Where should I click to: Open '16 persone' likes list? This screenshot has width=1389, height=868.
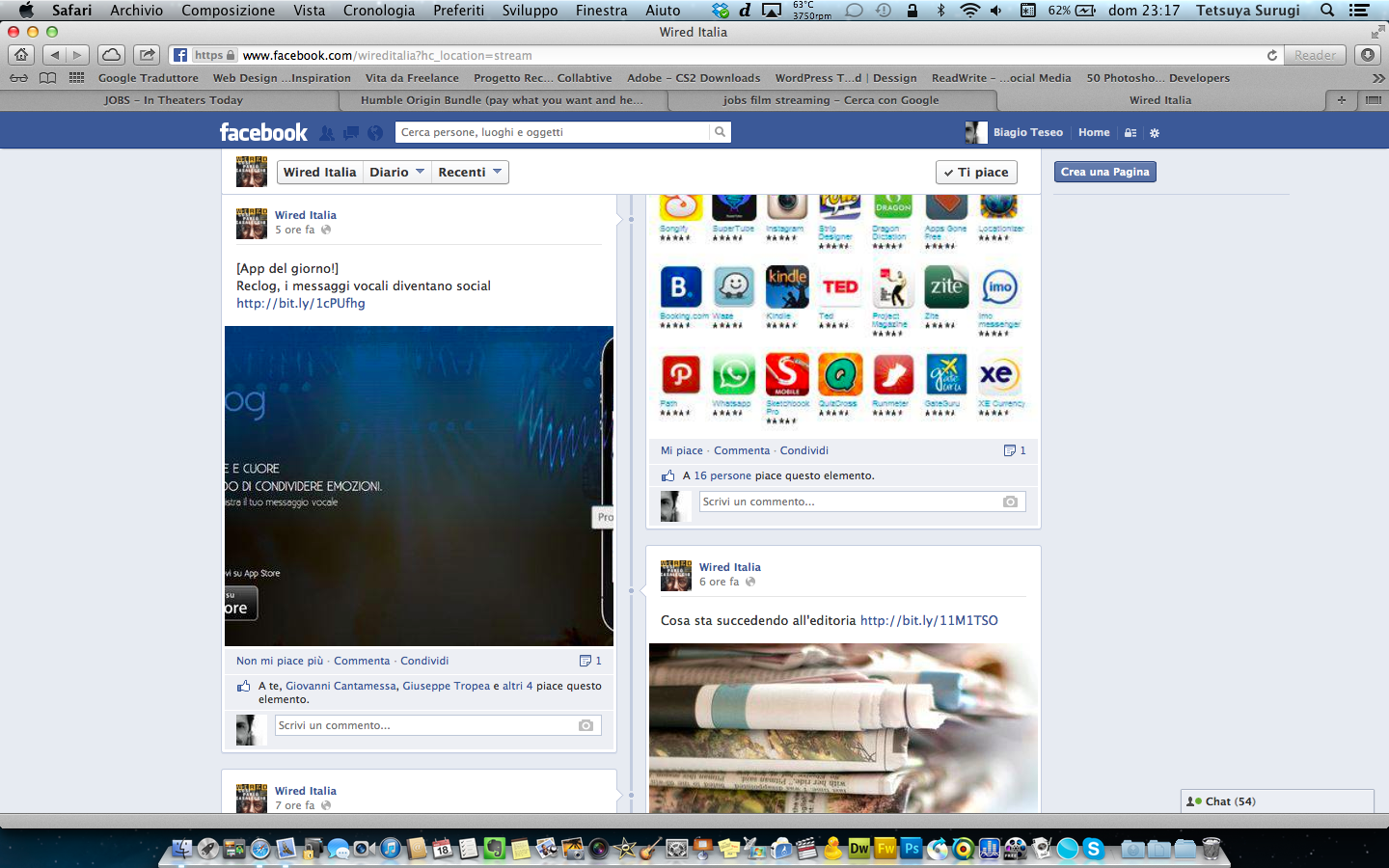722,475
